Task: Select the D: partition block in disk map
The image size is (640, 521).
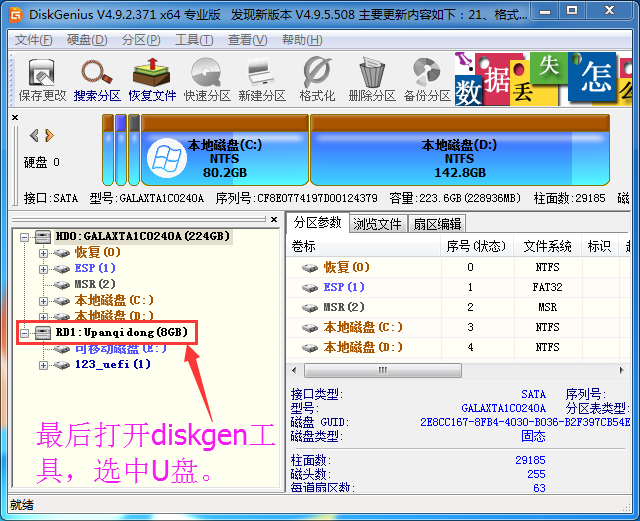Action: 460,150
